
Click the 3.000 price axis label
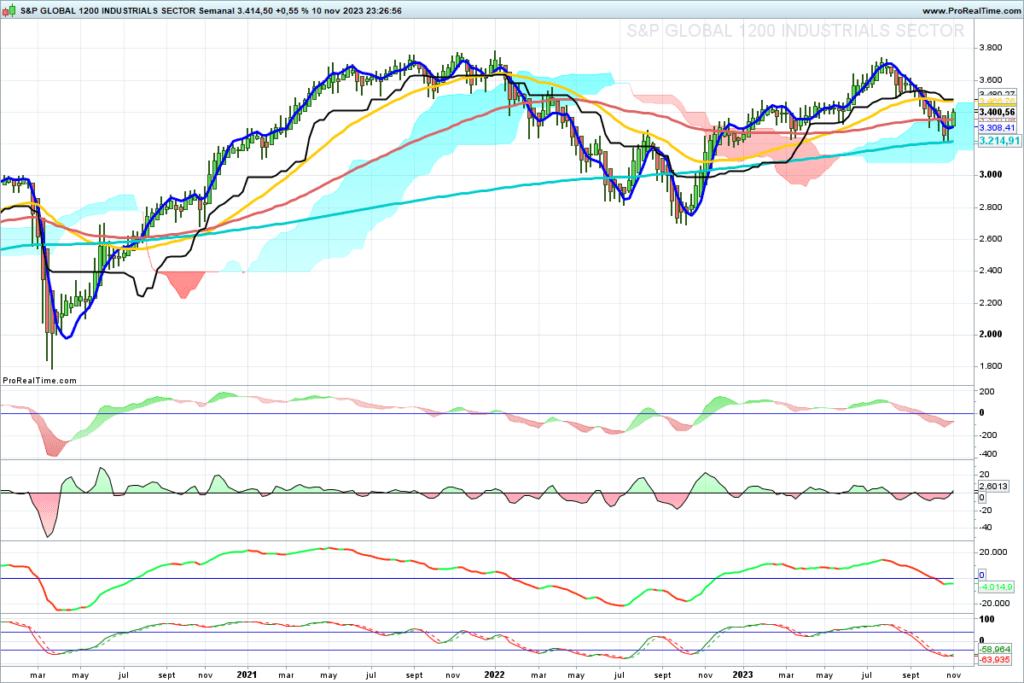[991, 174]
